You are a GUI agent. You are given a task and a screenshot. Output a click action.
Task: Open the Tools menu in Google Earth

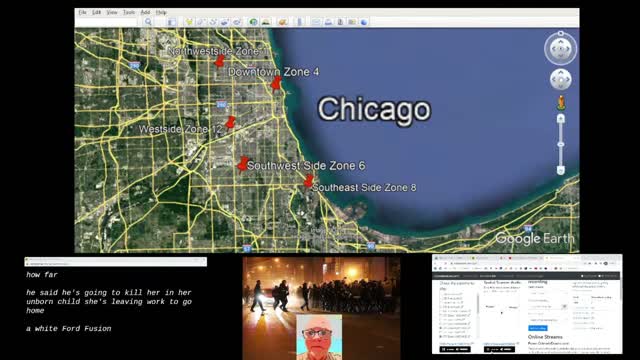(129, 12)
